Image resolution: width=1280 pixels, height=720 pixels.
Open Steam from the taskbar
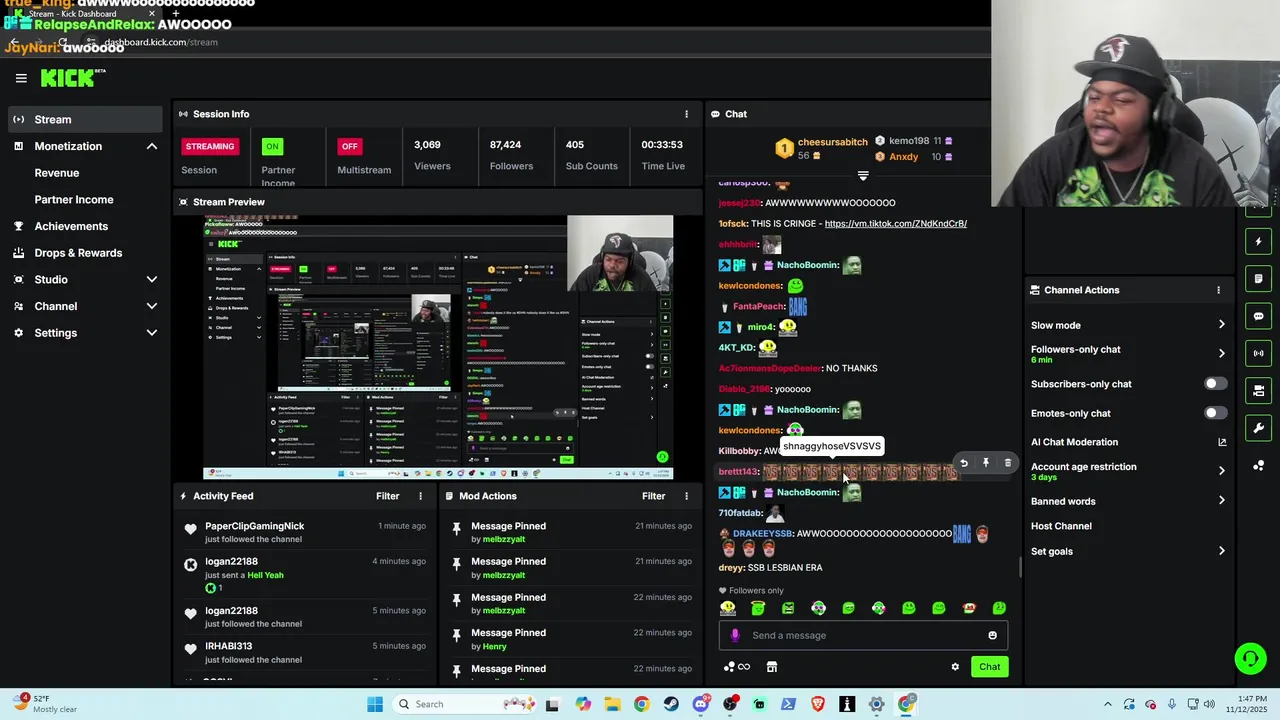click(x=671, y=704)
